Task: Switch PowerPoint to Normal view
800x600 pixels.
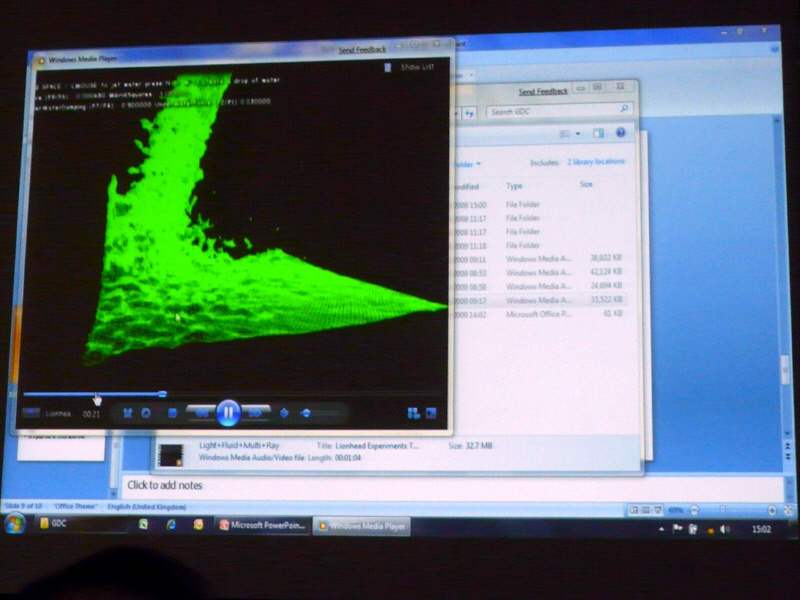Action: (x=634, y=510)
